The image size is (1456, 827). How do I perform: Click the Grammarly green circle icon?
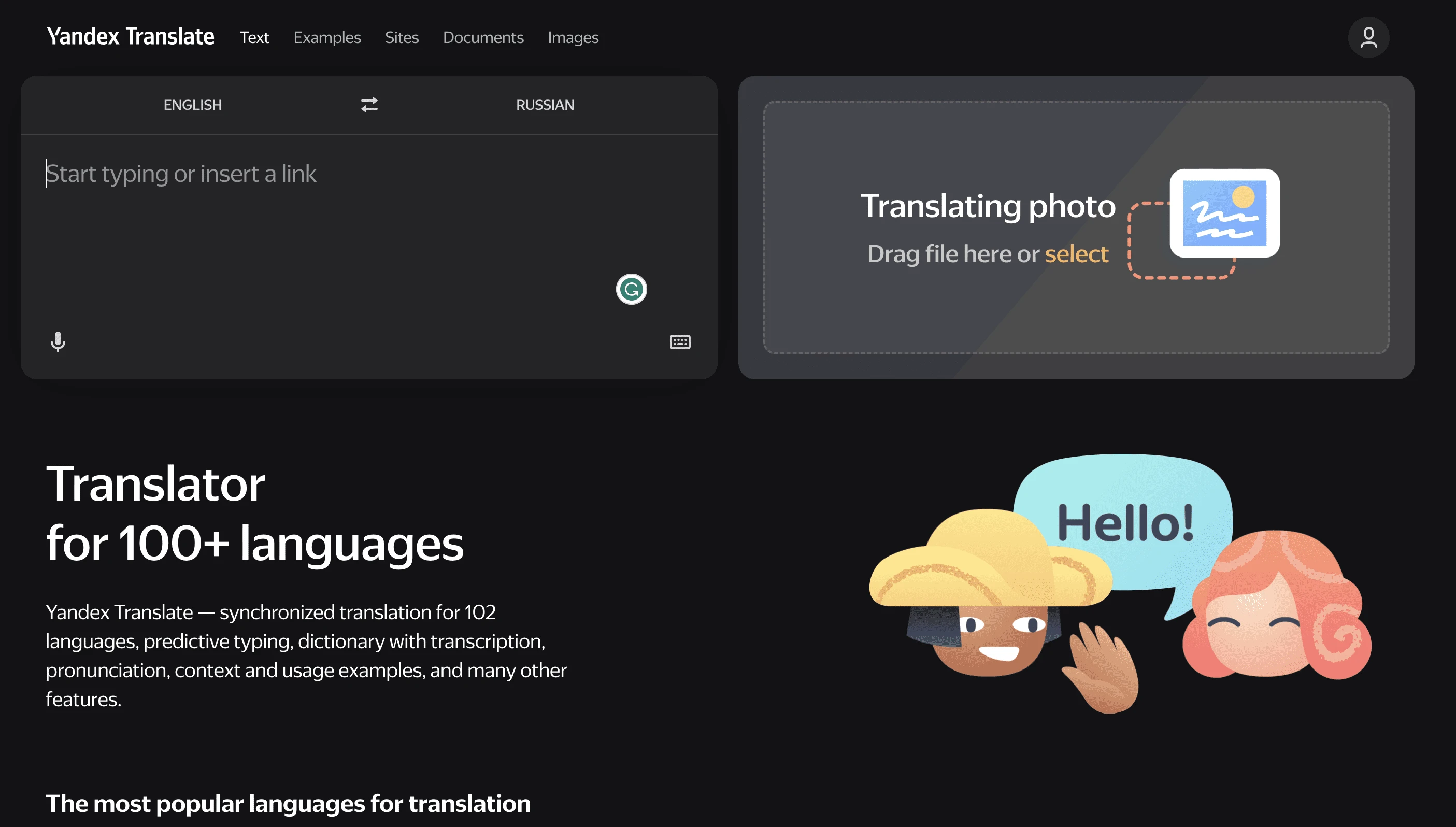(x=632, y=289)
